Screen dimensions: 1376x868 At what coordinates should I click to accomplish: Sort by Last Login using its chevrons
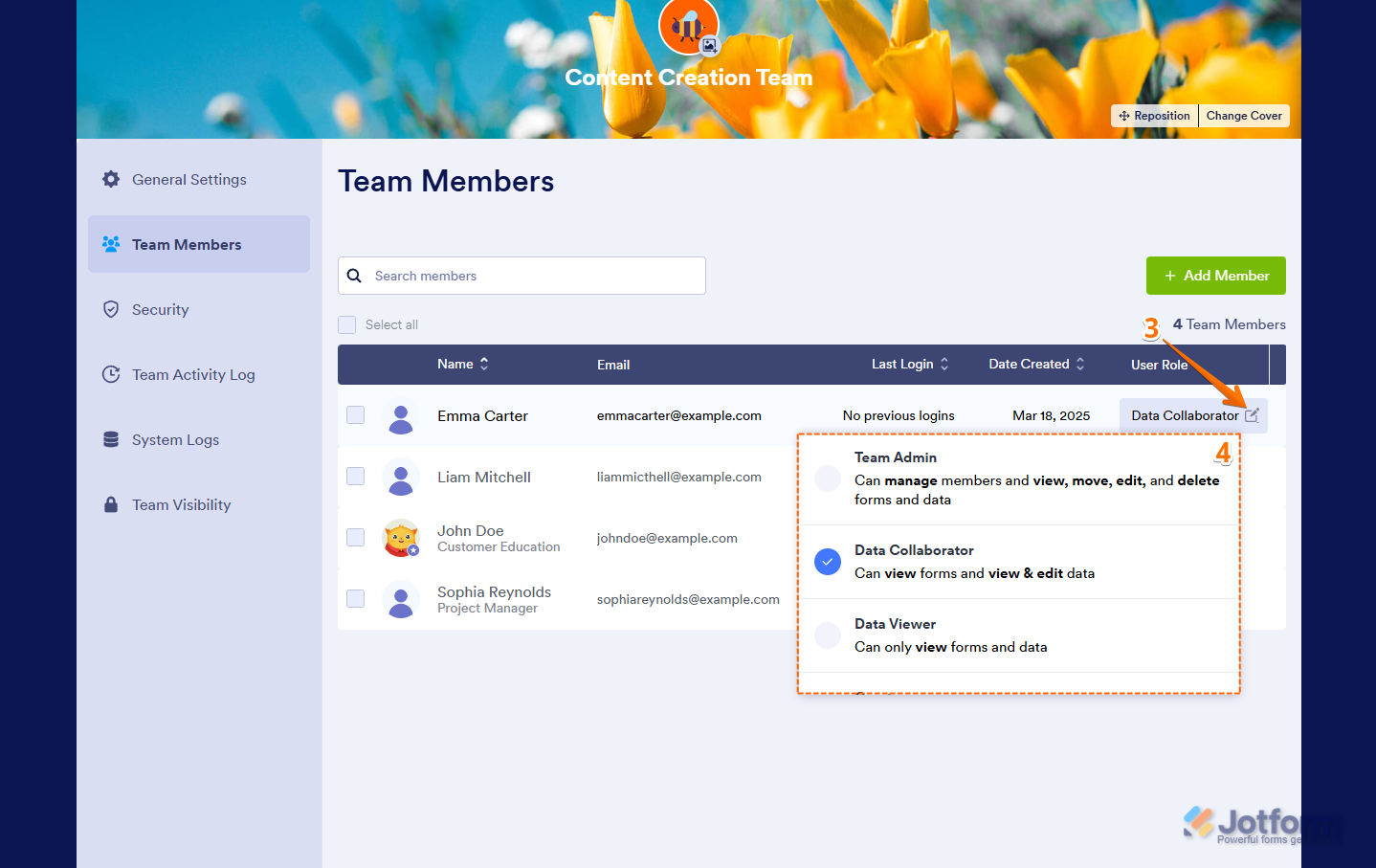point(944,364)
